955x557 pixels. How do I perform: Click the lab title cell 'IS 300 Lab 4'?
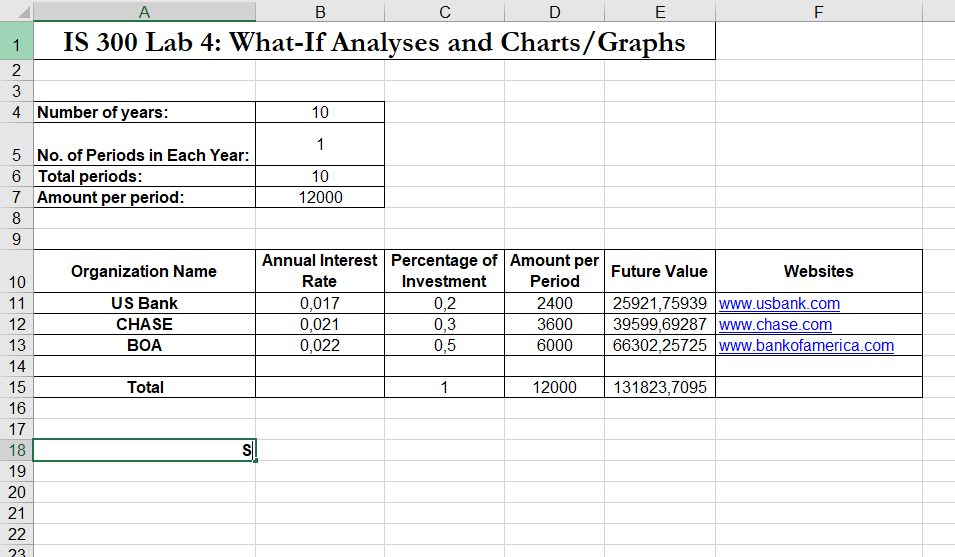coord(374,41)
